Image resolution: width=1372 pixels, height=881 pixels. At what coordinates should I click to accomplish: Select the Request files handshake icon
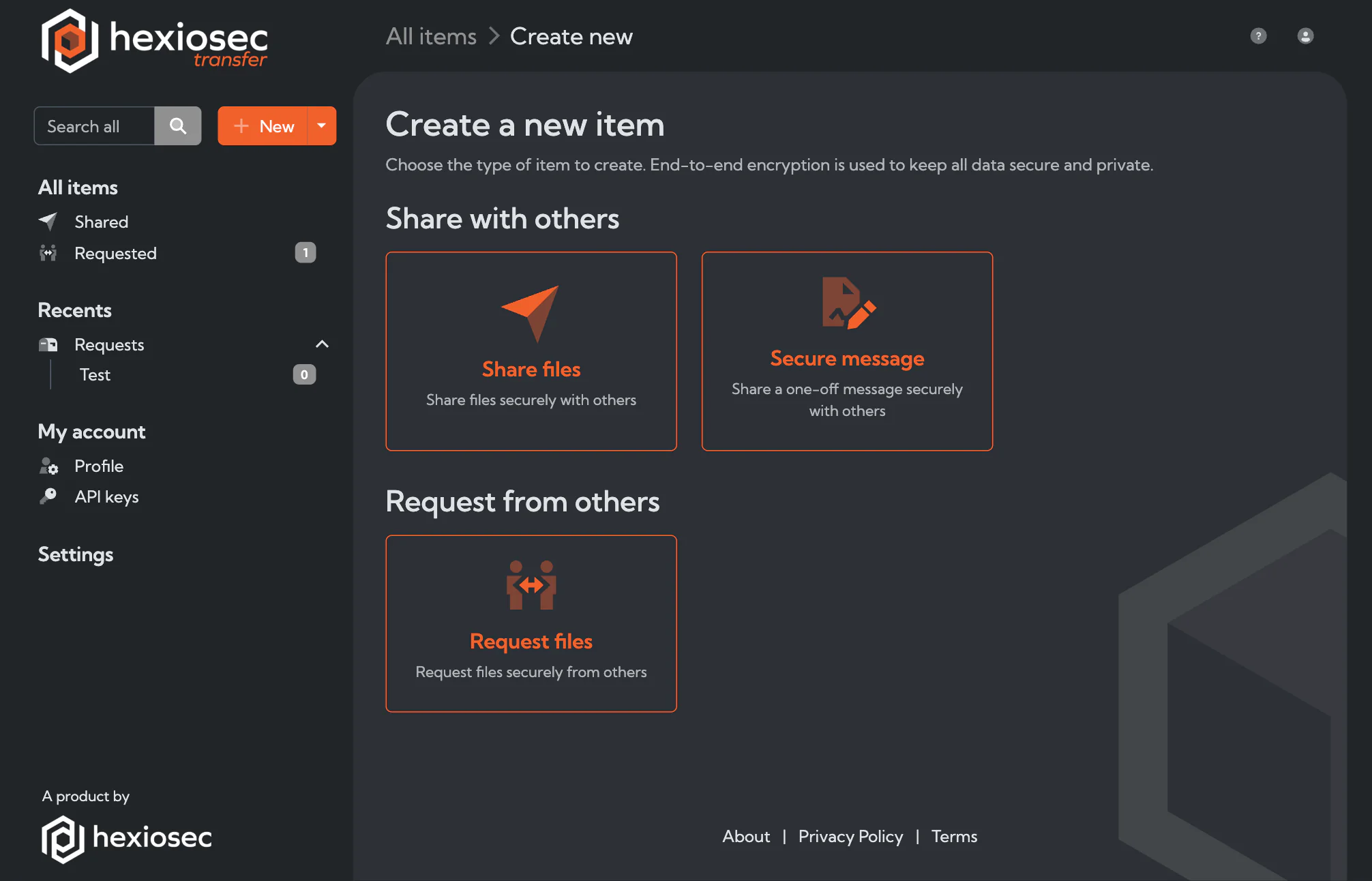click(x=531, y=585)
